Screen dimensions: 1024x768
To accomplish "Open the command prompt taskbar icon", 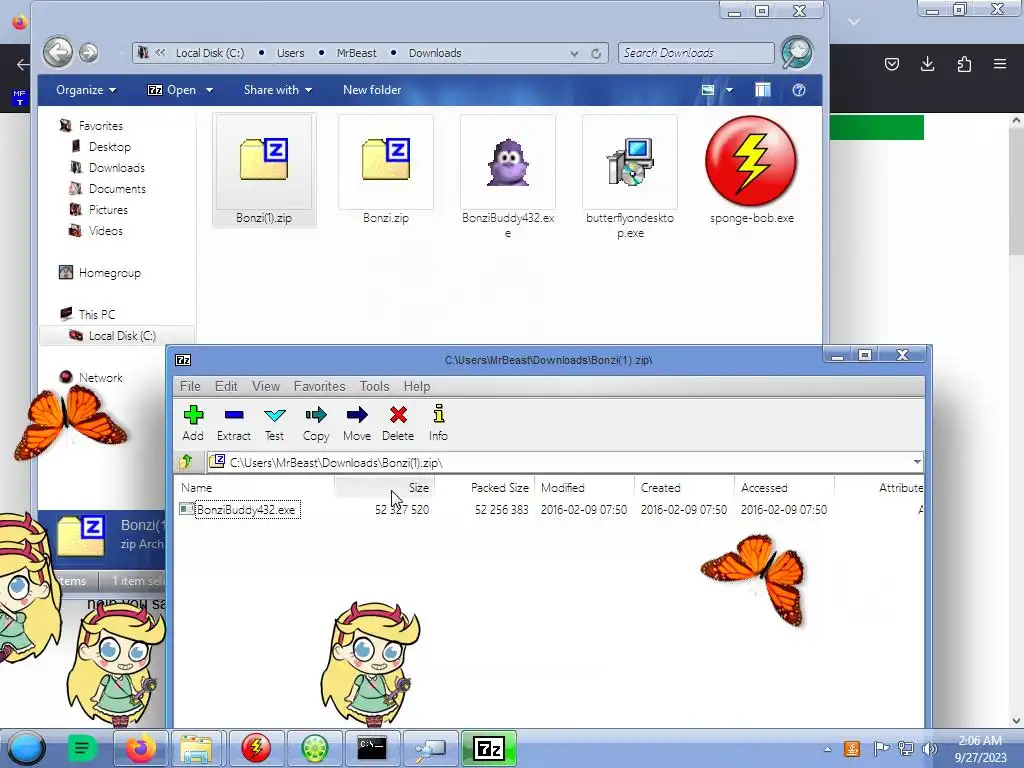I will pyautogui.click(x=372, y=748).
